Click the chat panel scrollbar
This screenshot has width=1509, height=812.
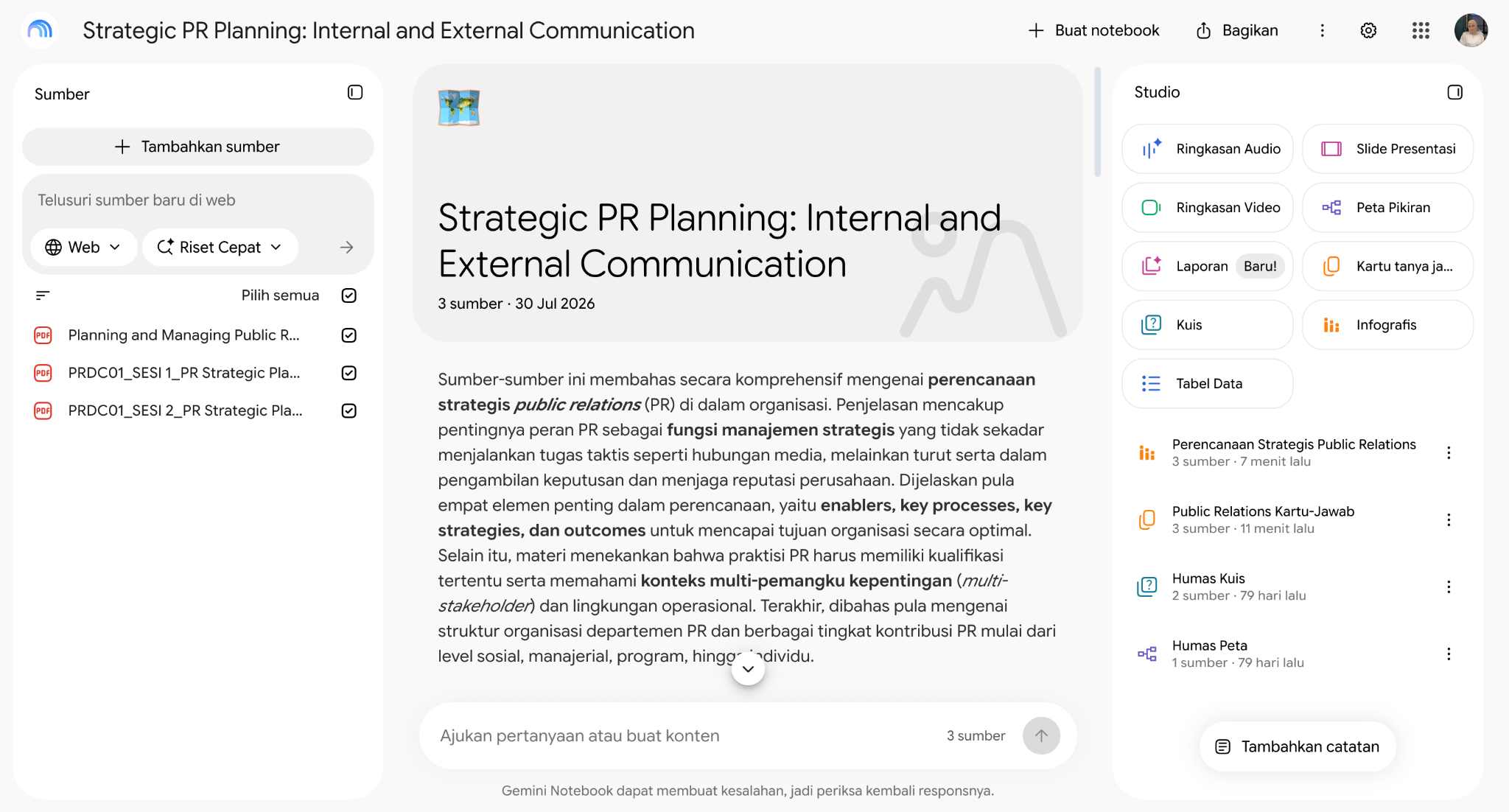[1098, 122]
